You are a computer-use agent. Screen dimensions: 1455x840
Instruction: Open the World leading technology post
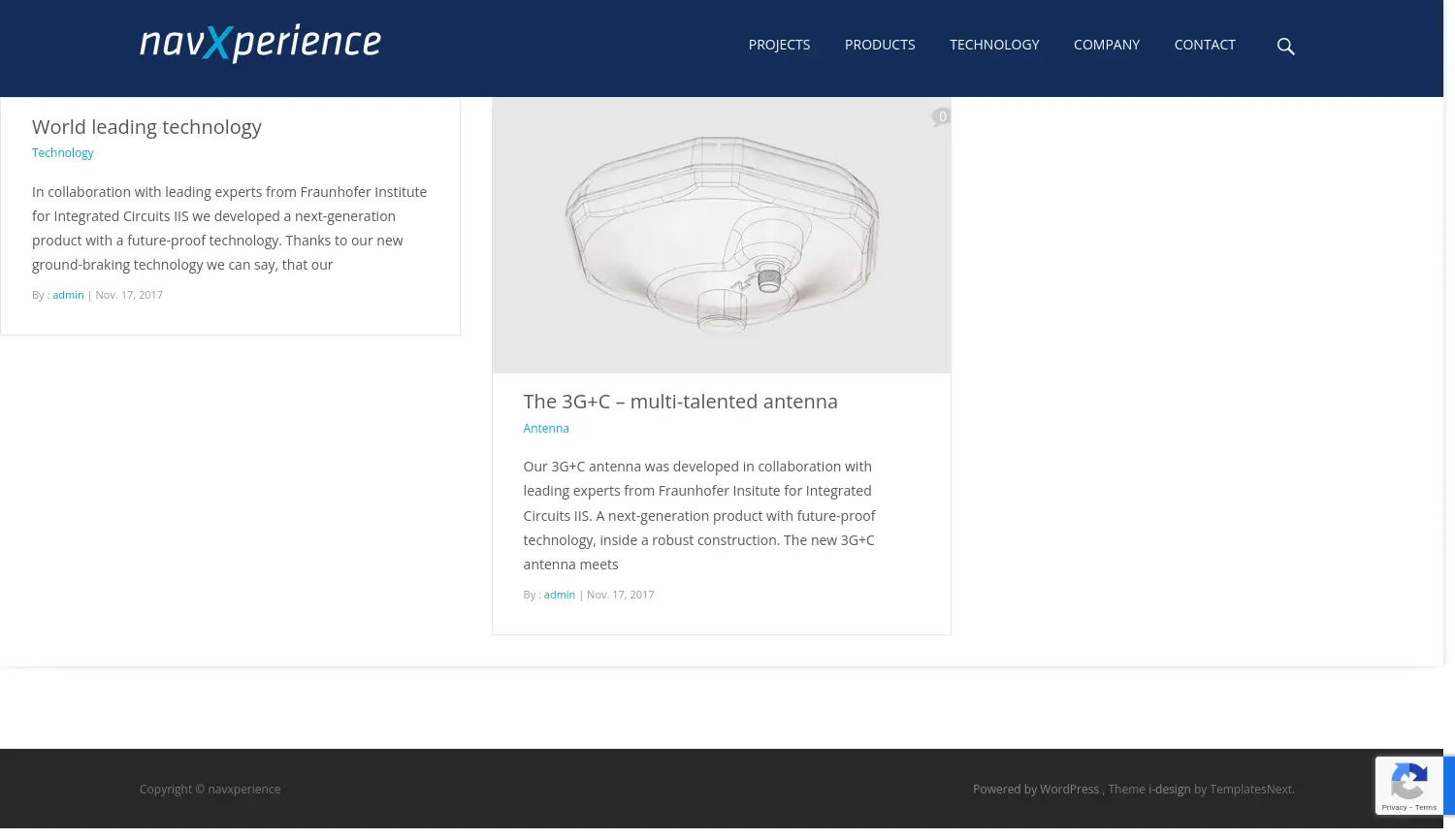pyautogui.click(x=146, y=126)
